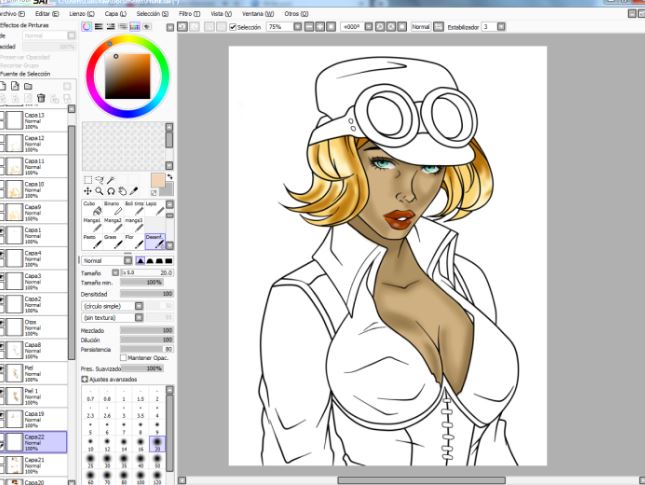Open the rotation angle dropdown arrow
645x485 pixels.
pos(369,27)
